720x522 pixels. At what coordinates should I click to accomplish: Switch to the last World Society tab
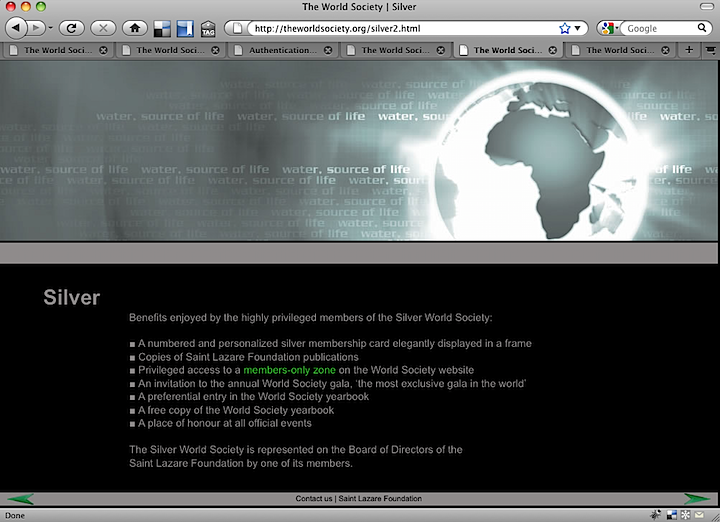[620, 50]
